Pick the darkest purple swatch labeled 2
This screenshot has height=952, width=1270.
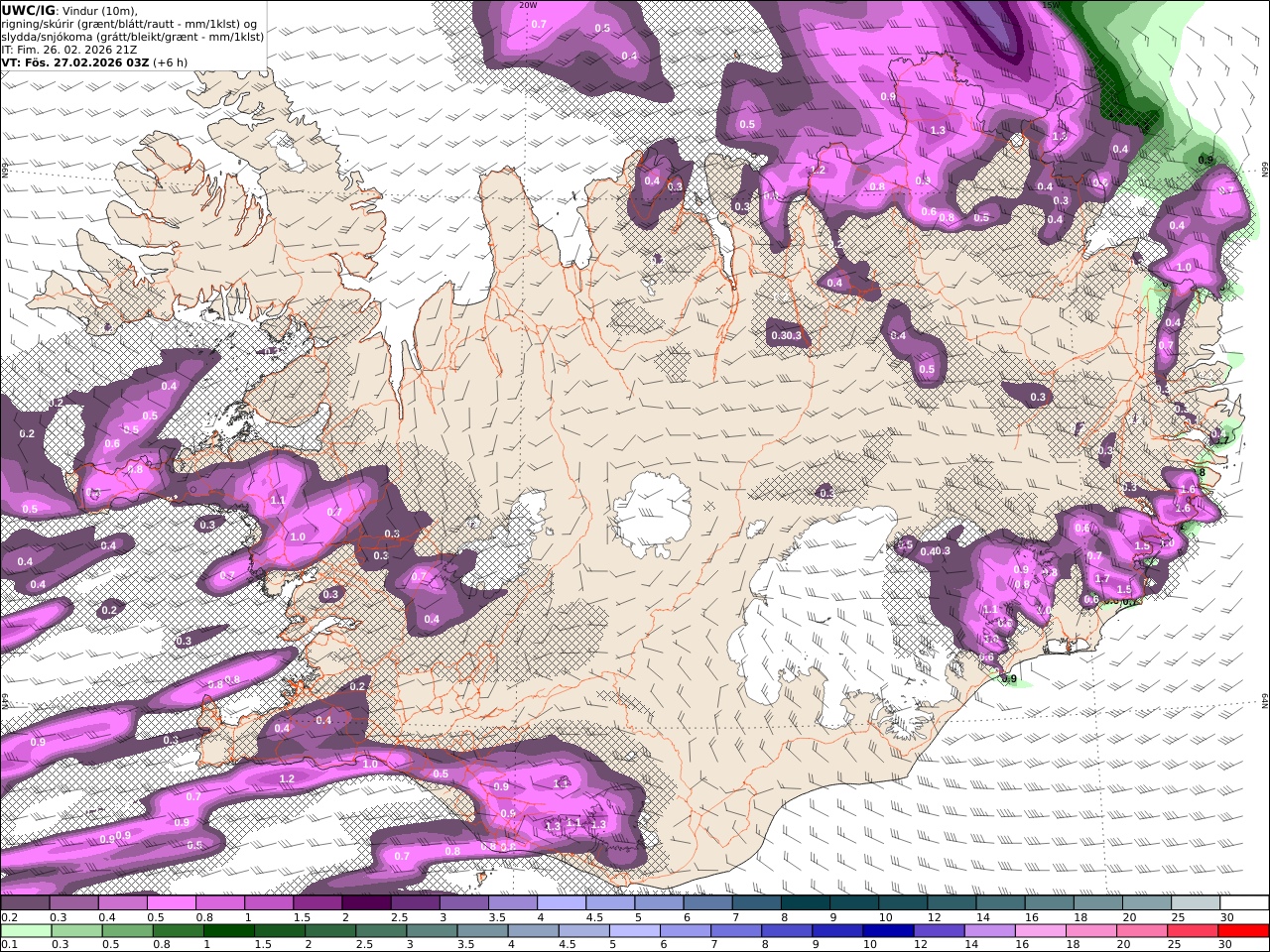366,903
